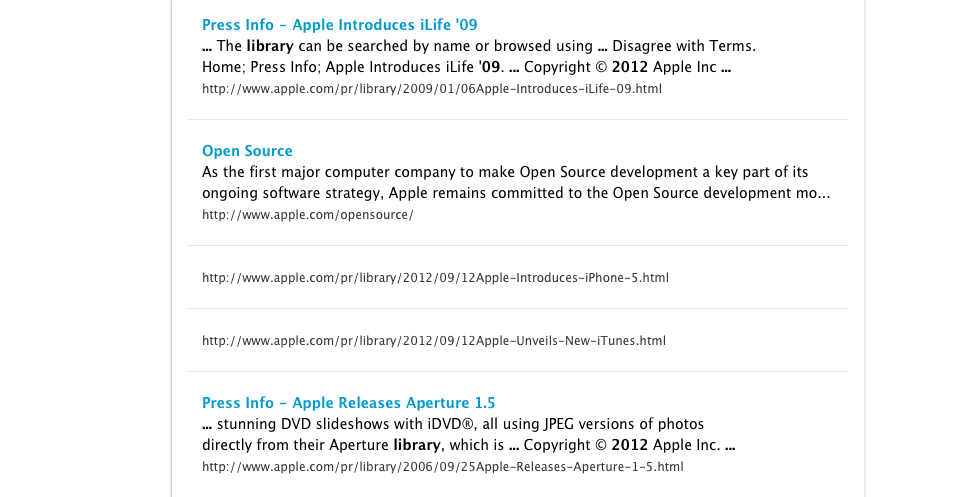The height and width of the screenshot is (497, 969).
Task: Open 'Apple Releases Aperture 1.5' press result title
Action: pyautogui.click(x=349, y=403)
